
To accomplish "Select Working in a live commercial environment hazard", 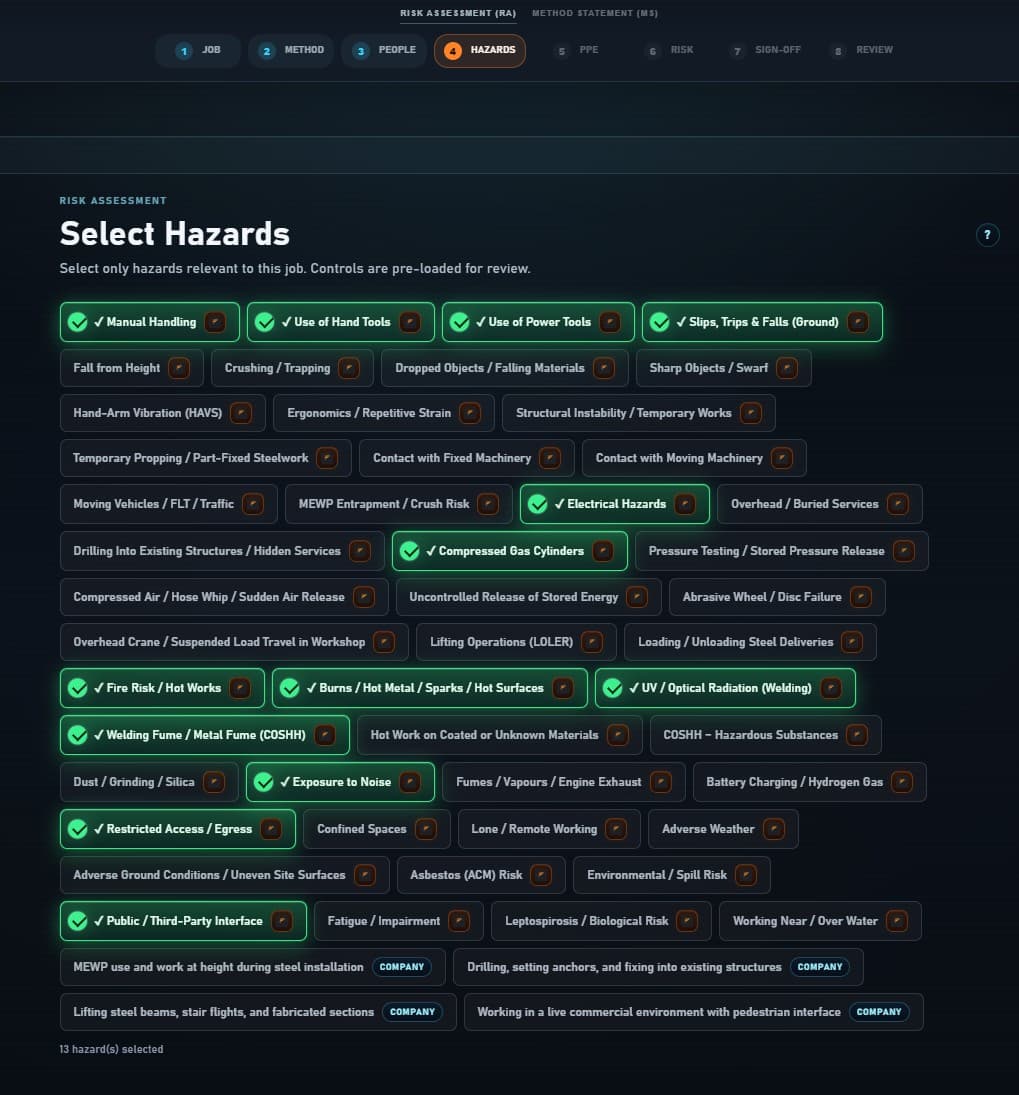I will [694, 1012].
